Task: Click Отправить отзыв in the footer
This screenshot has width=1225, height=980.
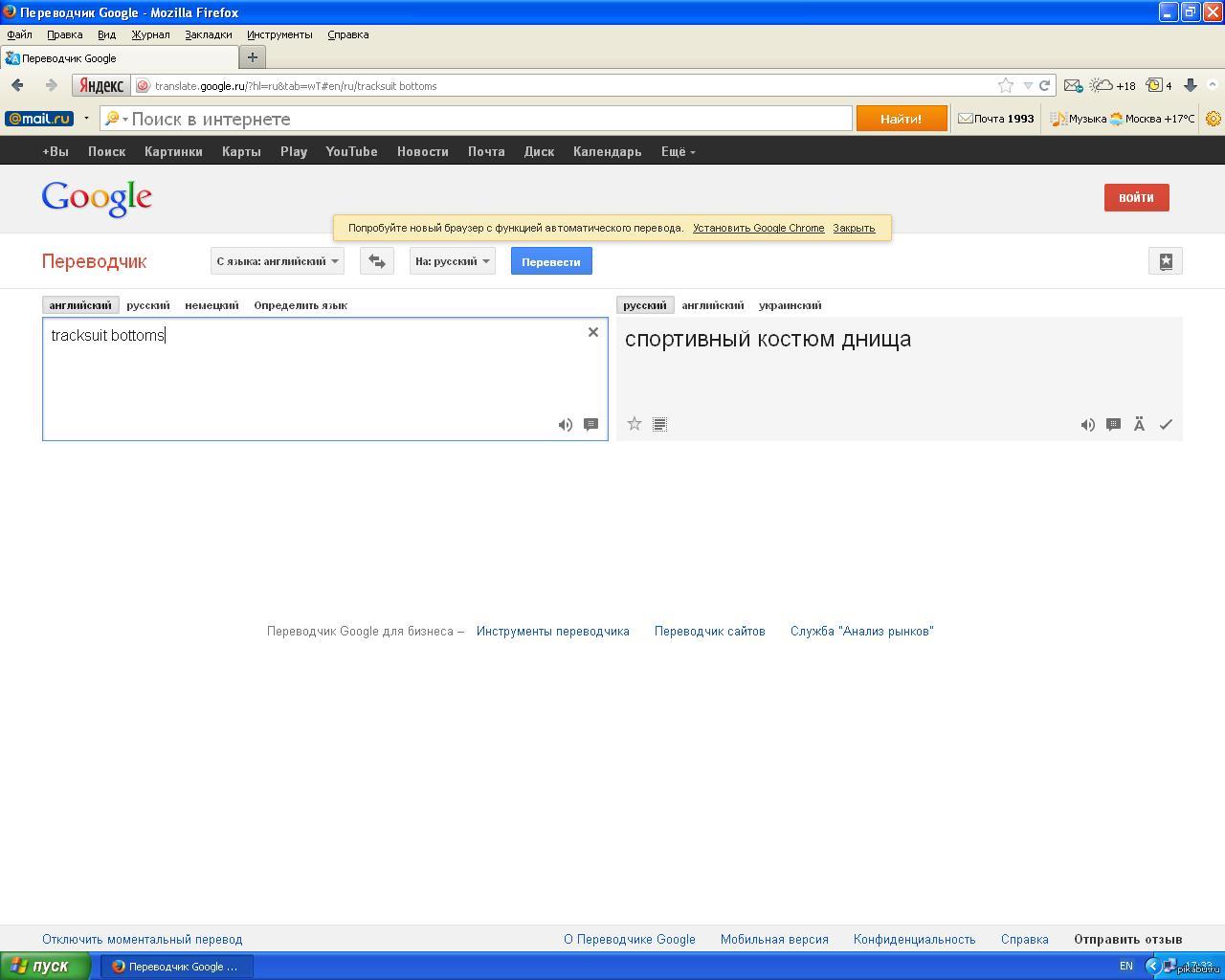Action: click(x=1128, y=939)
